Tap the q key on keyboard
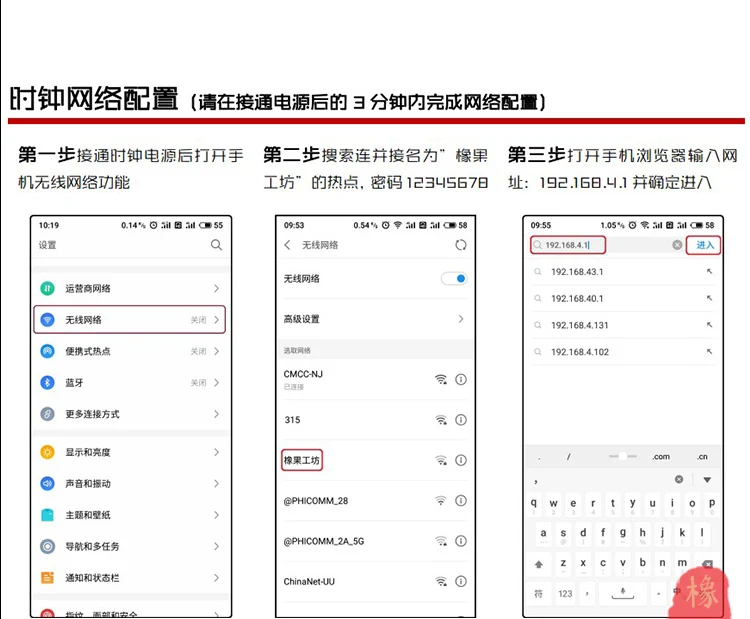The height and width of the screenshot is (619, 750). pyautogui.click(x=534, y=505)
